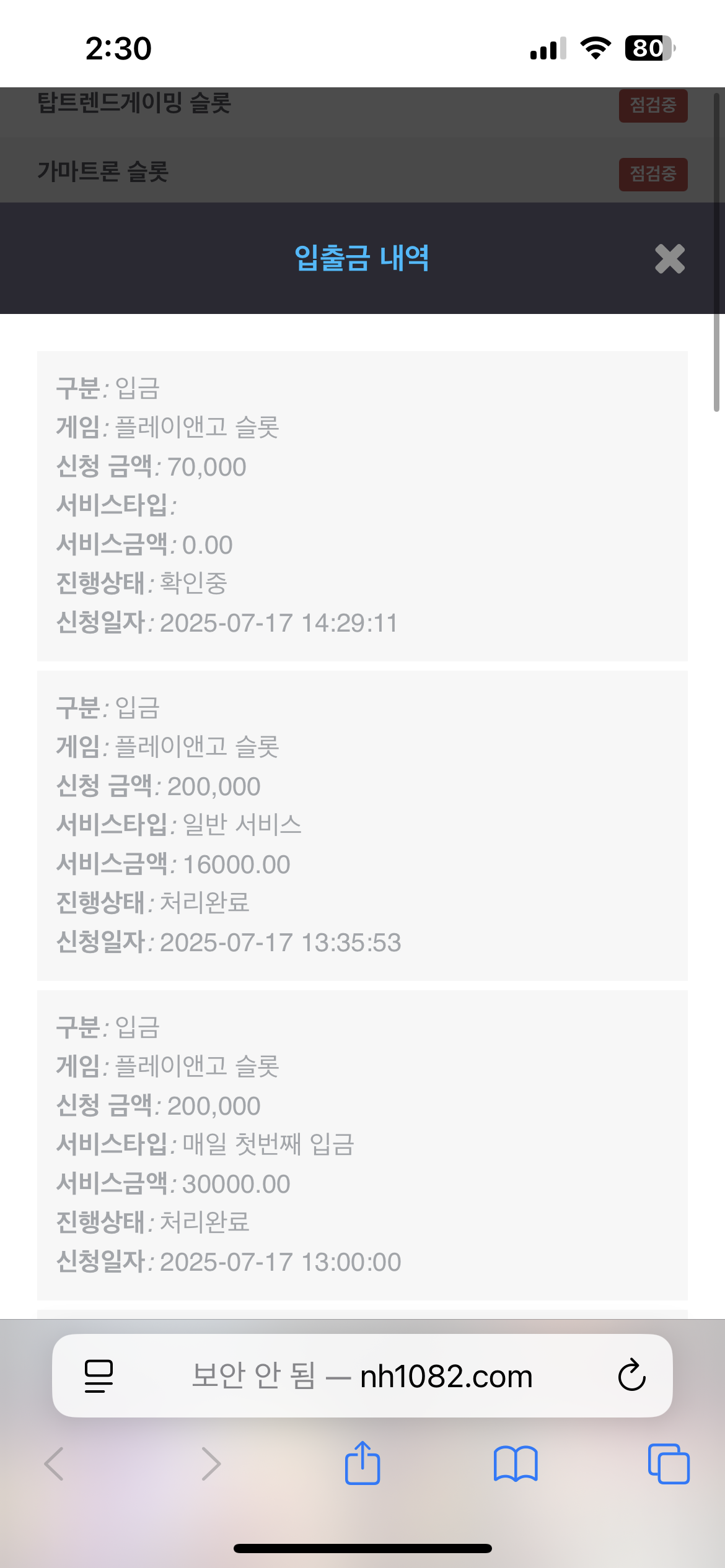Open the Safari page settings reader icon
Viewport: 725px width, 1568px height.
(99, 1375)
